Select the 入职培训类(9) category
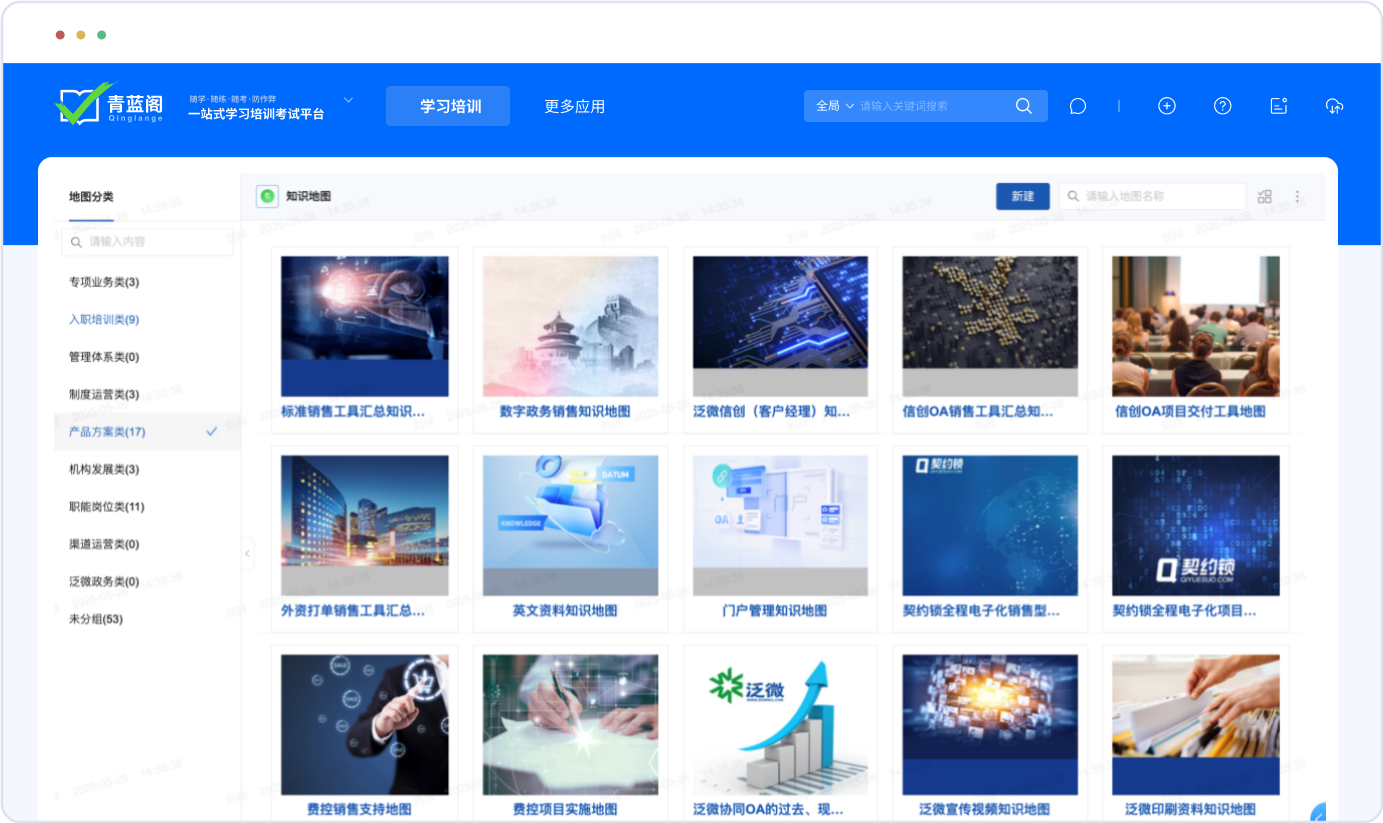Viewport: 1383px width, 823px height. 104,320
